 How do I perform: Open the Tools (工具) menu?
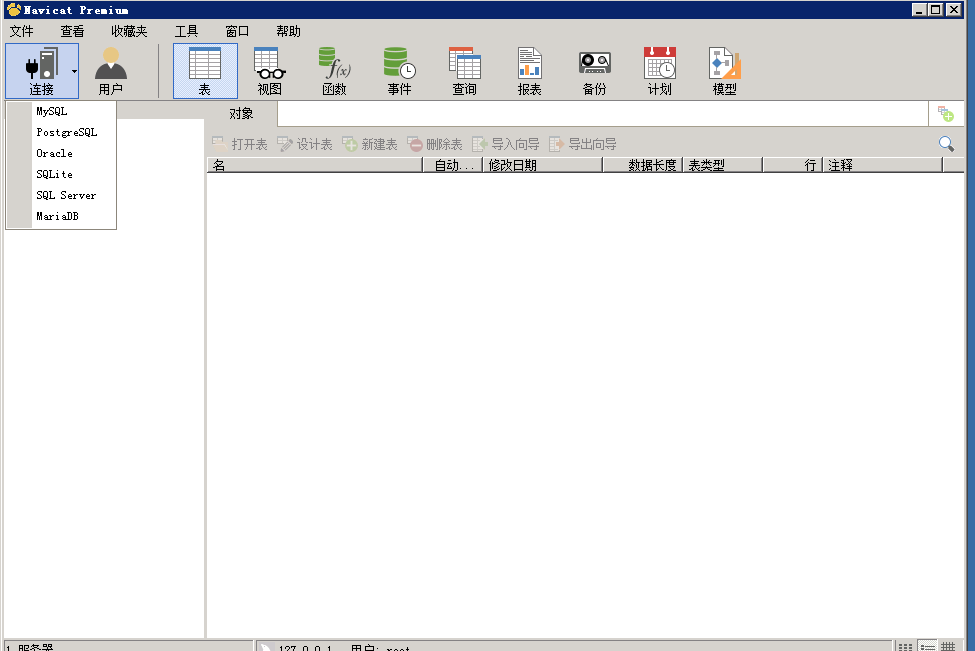point(186,31)
